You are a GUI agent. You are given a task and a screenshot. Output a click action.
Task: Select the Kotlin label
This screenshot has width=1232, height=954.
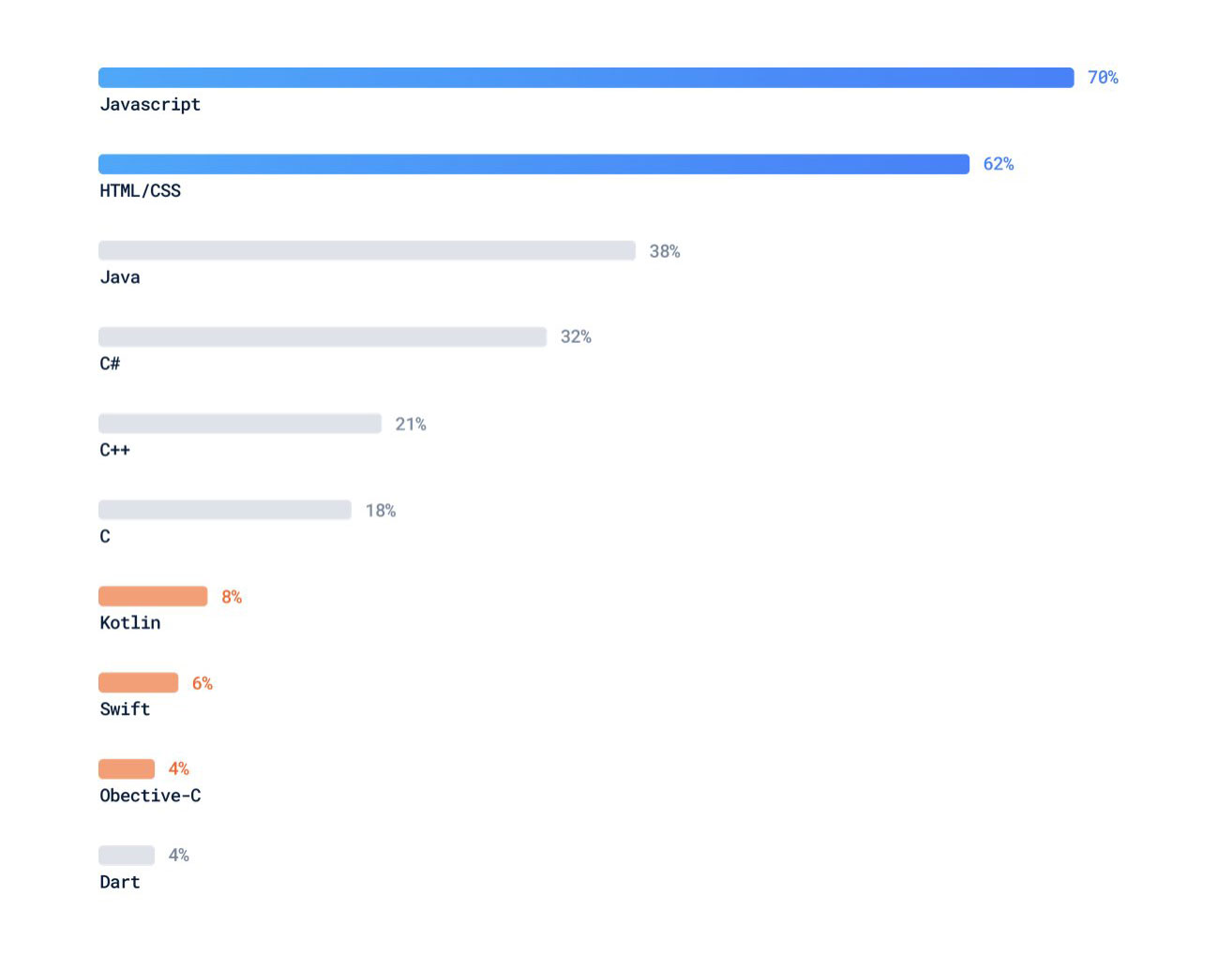click(130, 623)
